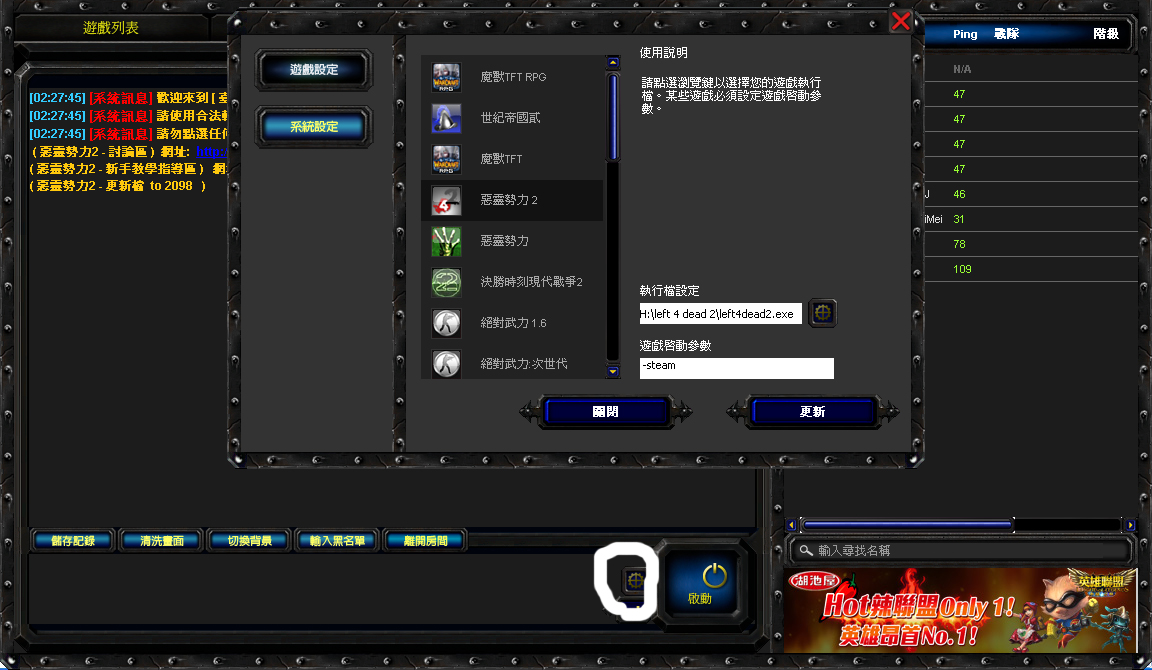The image size is (1152, 670).
Task: Select 絕對武力 1.6 list entry text
Action: pyautogui.click(x=513, y=323)
